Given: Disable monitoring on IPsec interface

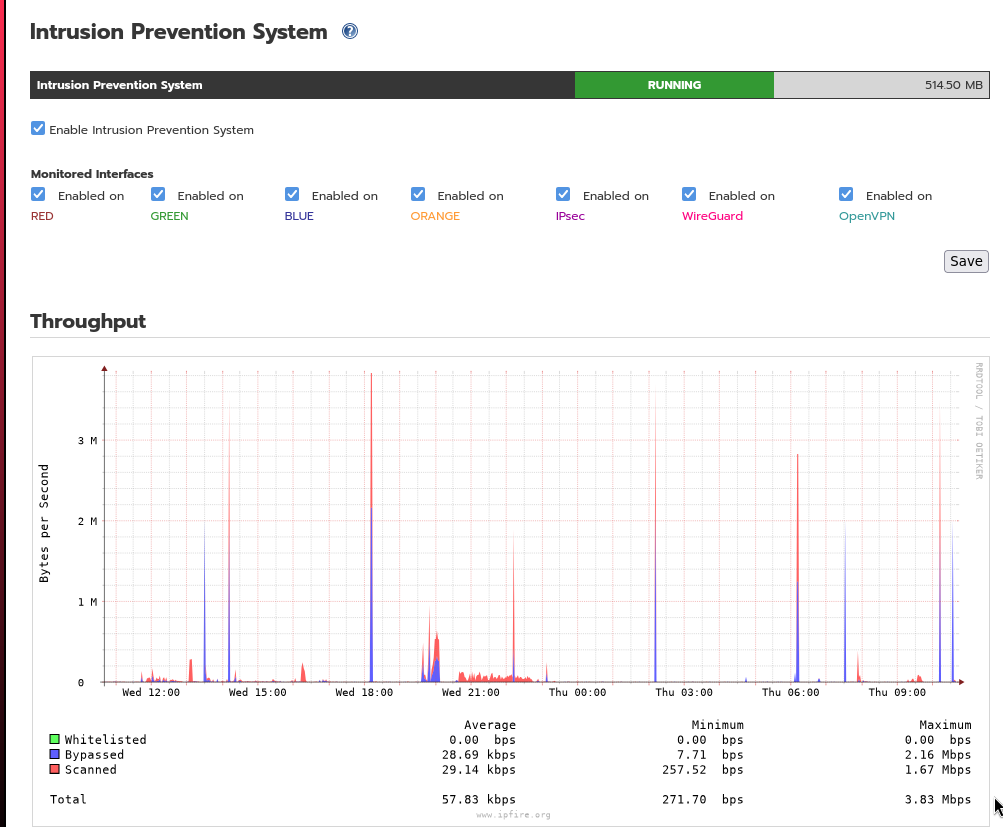Looking at the screenshot, I should 563,194.
